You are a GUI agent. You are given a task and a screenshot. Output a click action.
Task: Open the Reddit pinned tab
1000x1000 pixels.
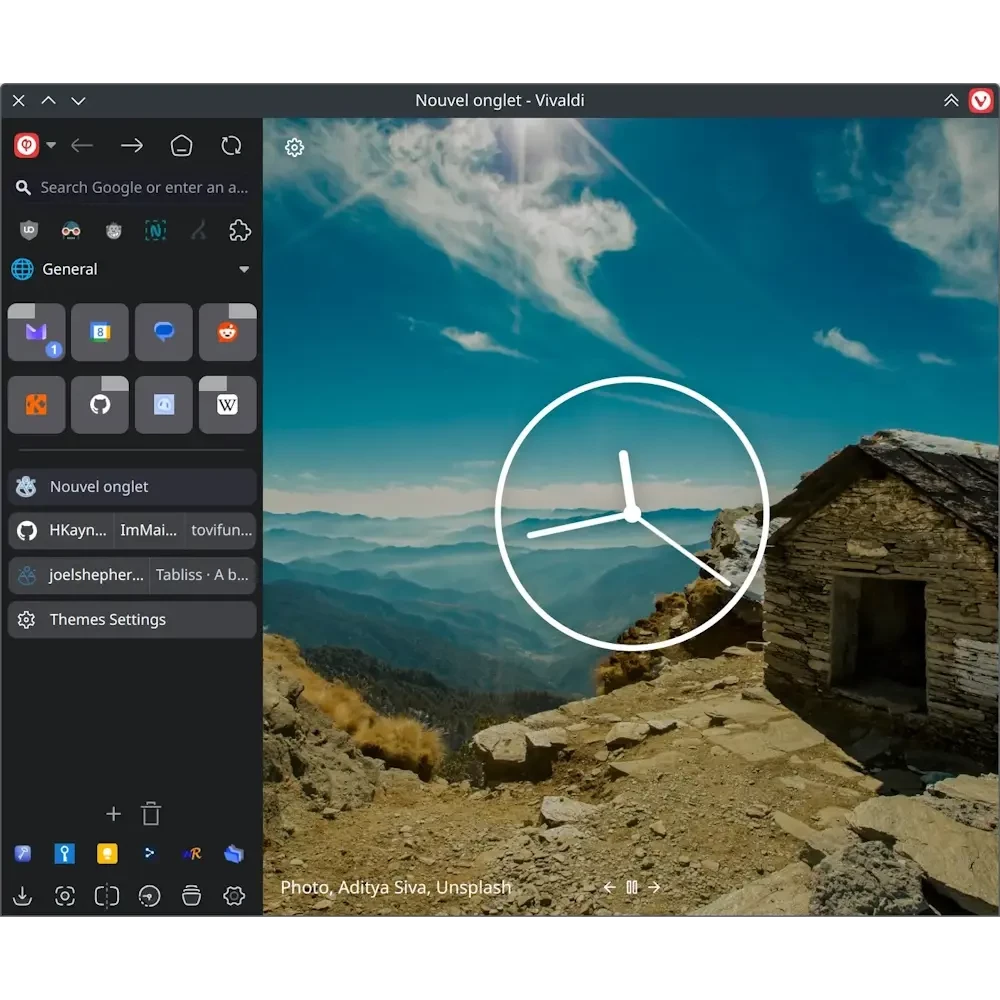(228, 332)
